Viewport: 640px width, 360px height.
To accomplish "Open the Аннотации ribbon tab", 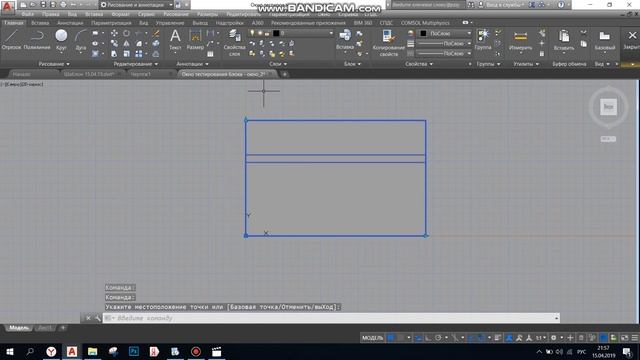I will click(70, 23).
